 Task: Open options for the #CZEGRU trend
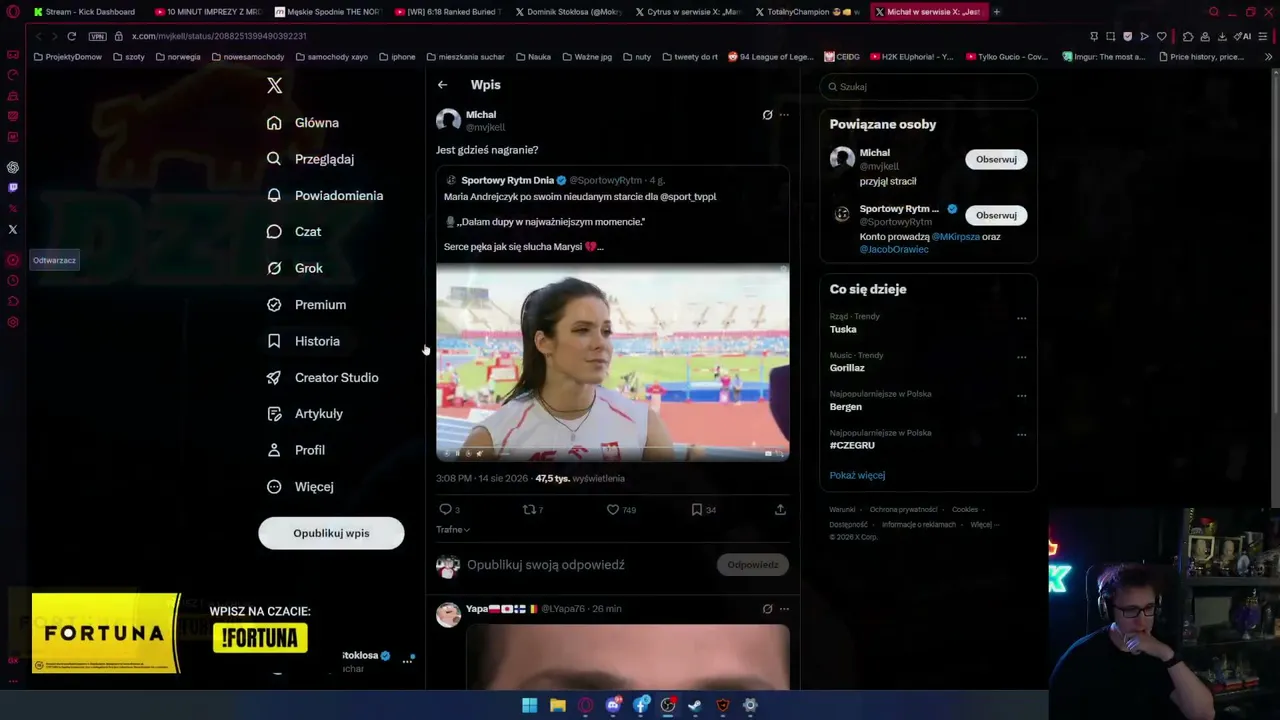(1021, 435)
